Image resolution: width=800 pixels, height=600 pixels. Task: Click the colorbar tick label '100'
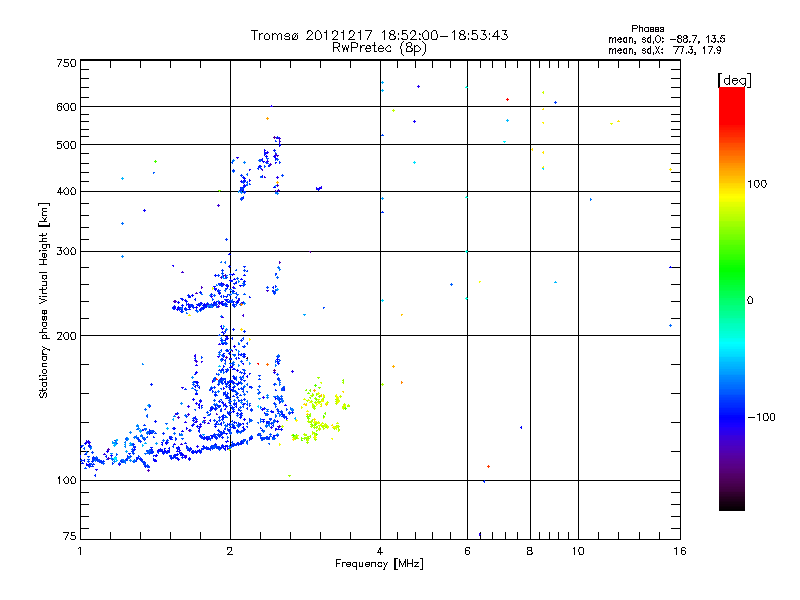[x=757, y=184]
